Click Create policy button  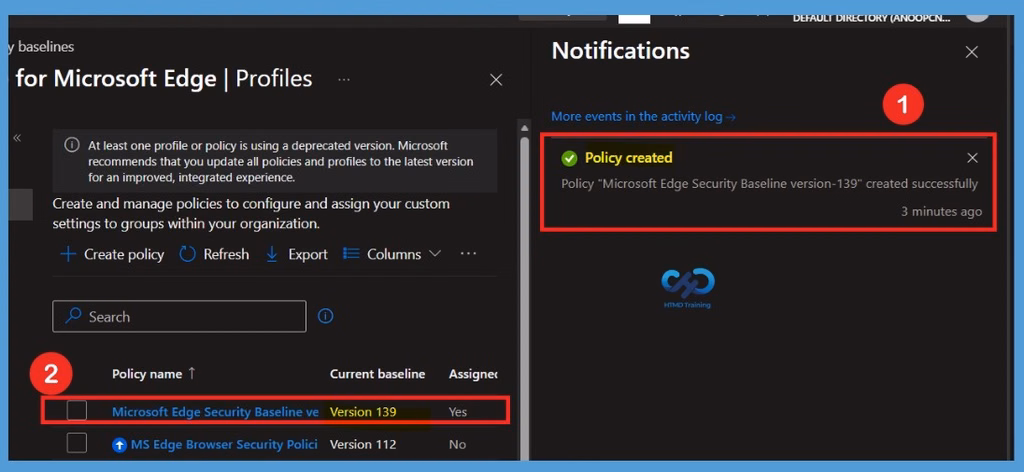pyautogui.click(x=112, y=254)
